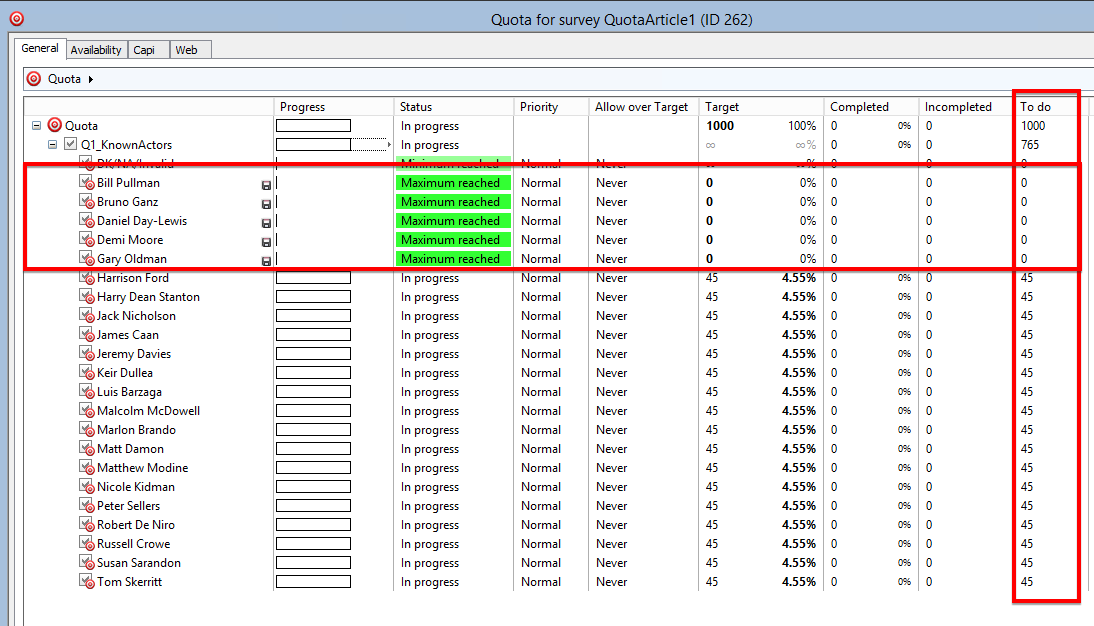This screenshot has height=626, width=1094.
Task: Click the quota target icon beside Harrison Ford
Action: [89, 280]
